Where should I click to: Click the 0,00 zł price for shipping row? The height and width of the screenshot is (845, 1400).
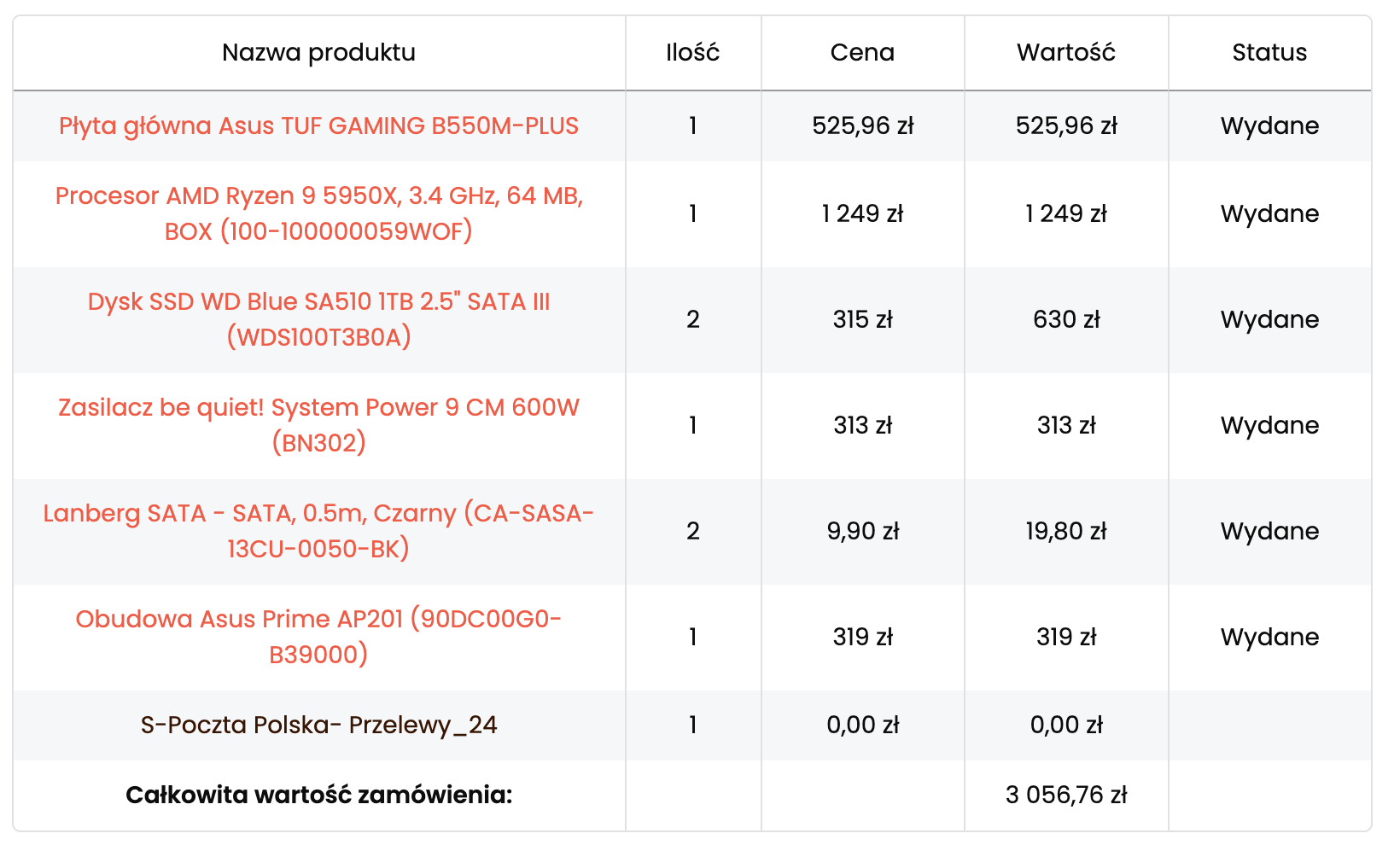(862, 725)
